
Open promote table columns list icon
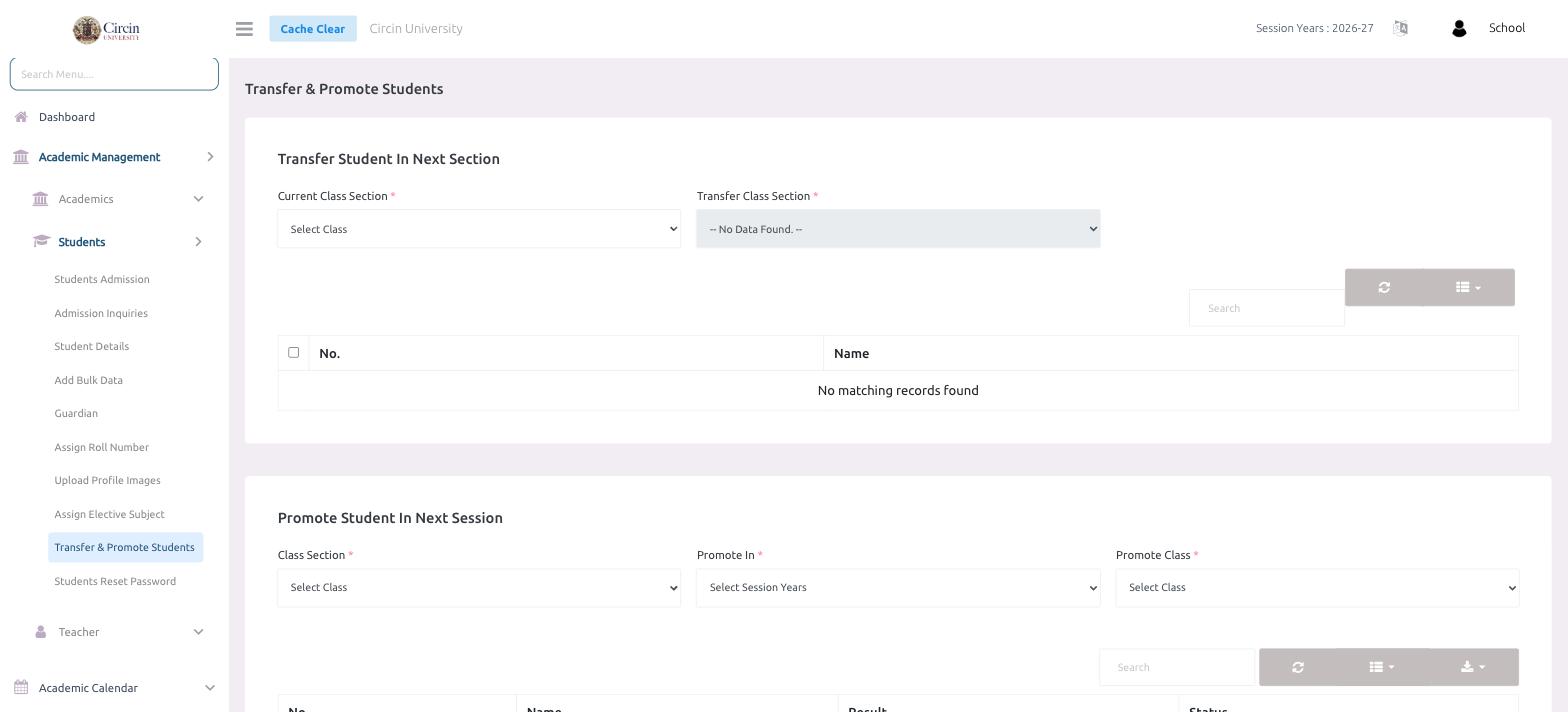click(x=1382, y=667)
